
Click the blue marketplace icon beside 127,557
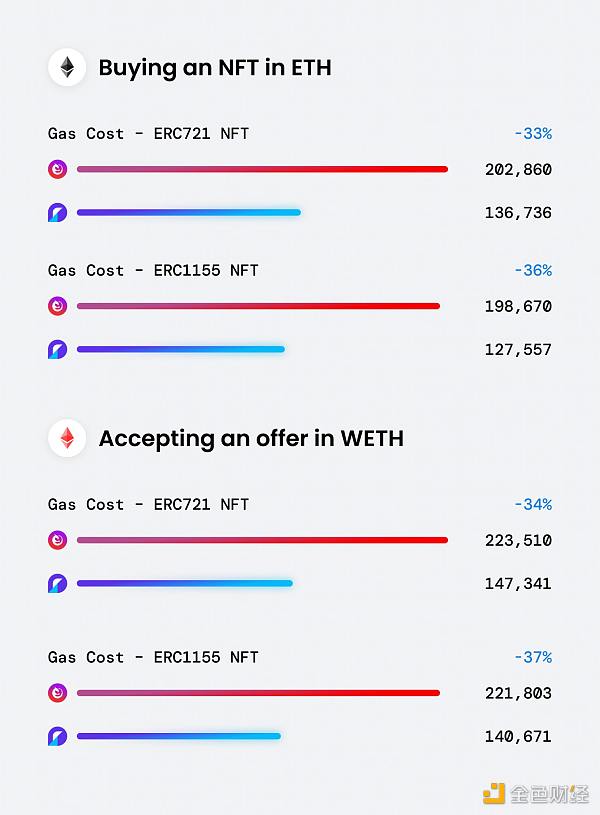click(x=58, y=349)
